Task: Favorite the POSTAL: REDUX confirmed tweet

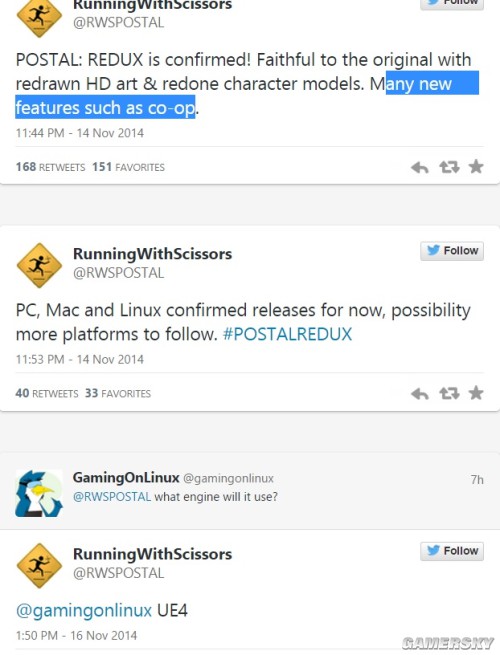Action: [x=476, y=167]
